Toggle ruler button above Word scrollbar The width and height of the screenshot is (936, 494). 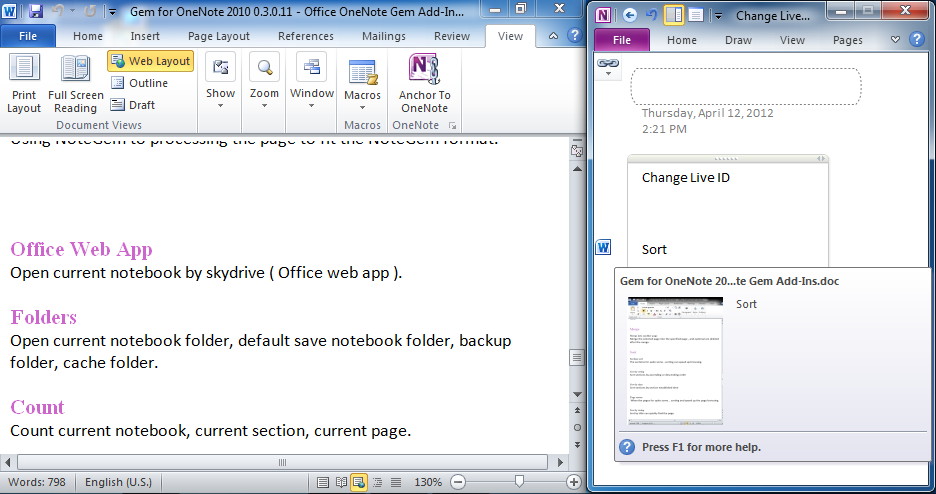(x=577, y=150)
